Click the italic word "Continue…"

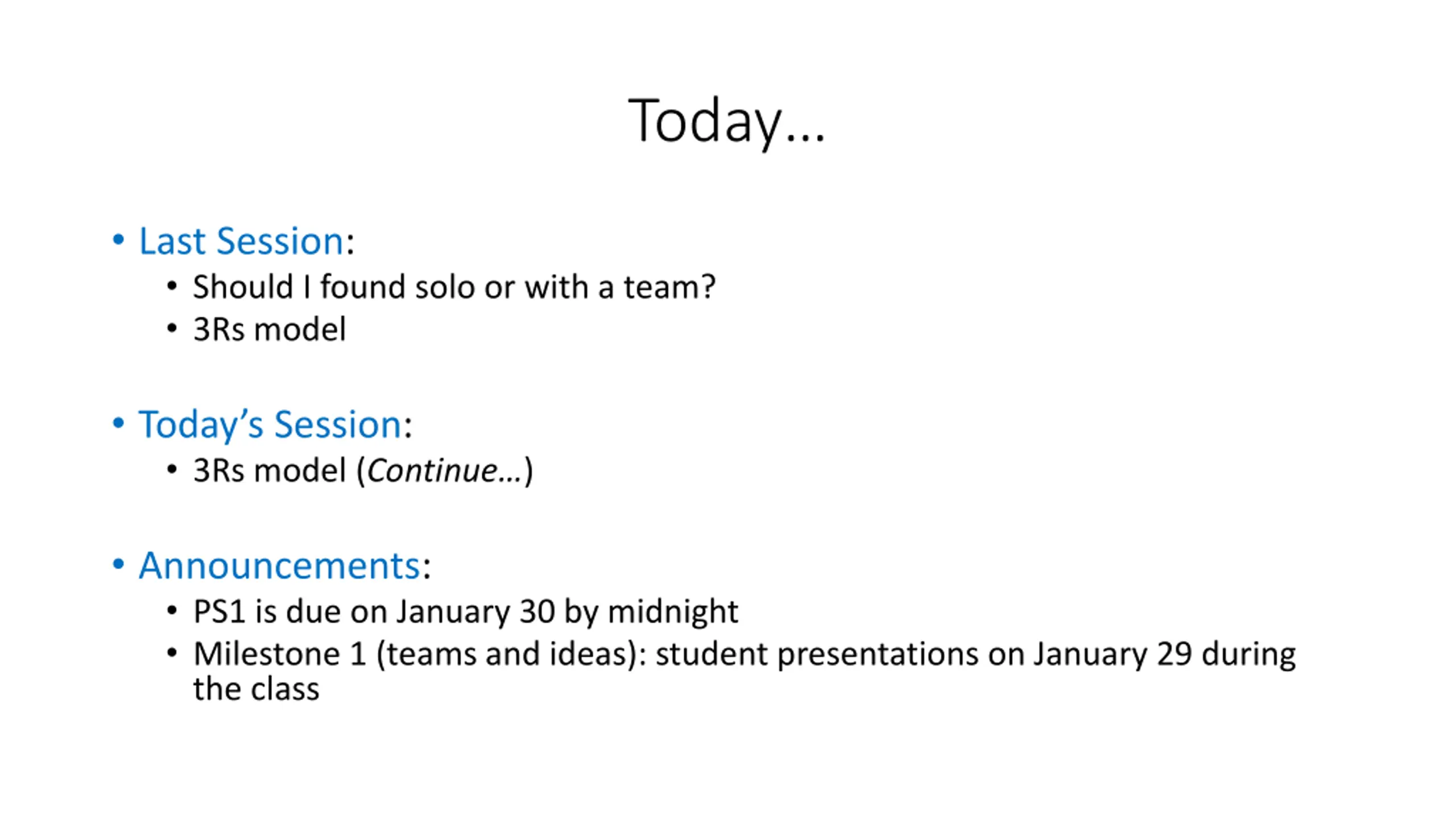point(444,470)
